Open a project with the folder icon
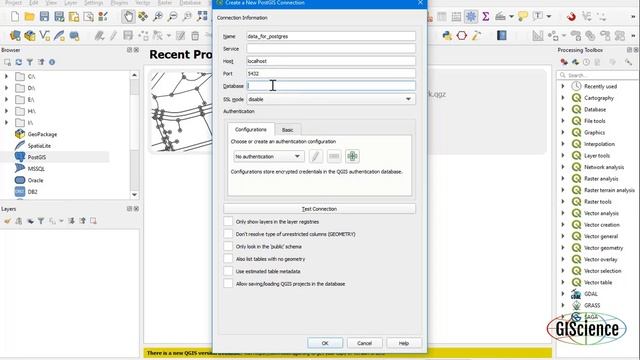 29,17
